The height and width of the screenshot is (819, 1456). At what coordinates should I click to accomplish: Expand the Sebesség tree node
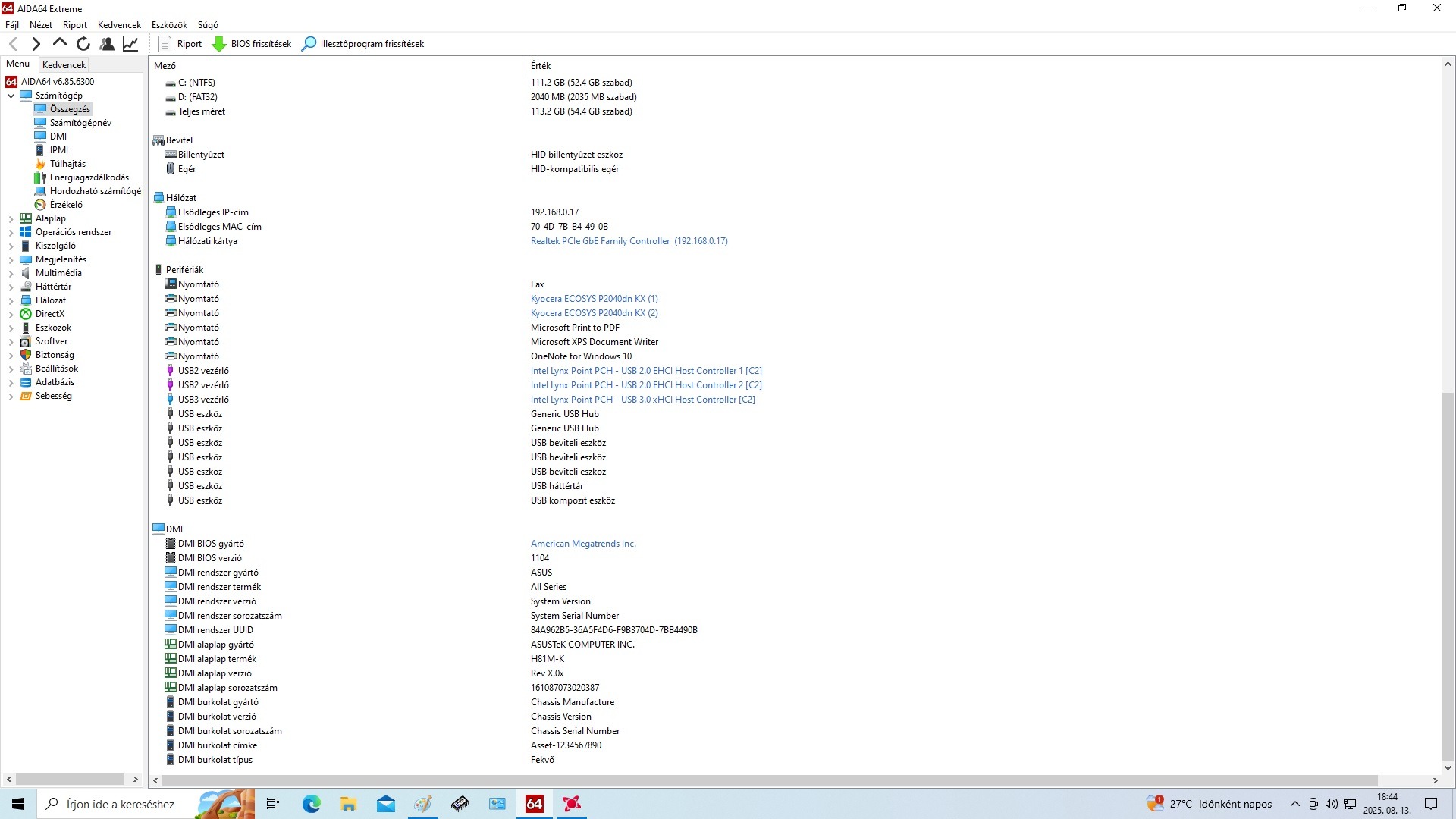point(11,397)
